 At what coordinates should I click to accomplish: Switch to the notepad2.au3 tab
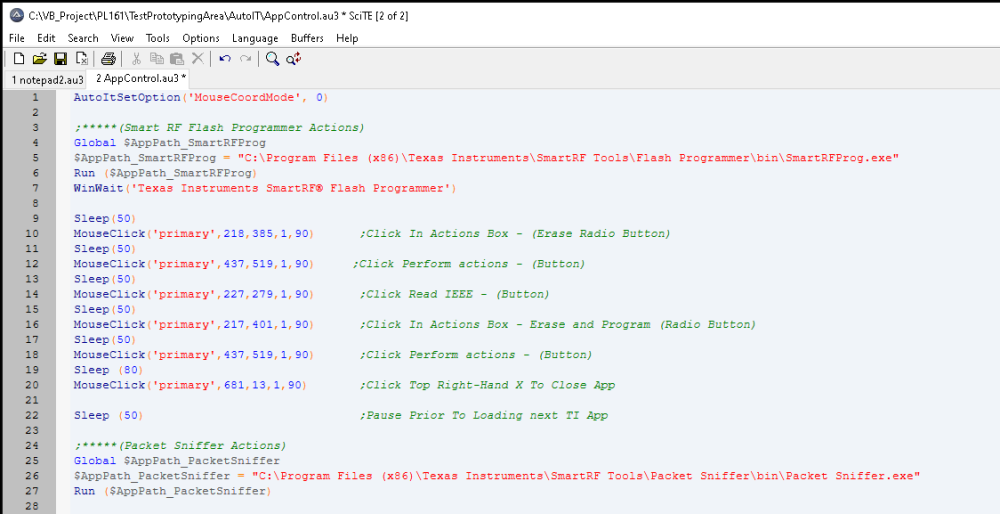pos(45,78)
